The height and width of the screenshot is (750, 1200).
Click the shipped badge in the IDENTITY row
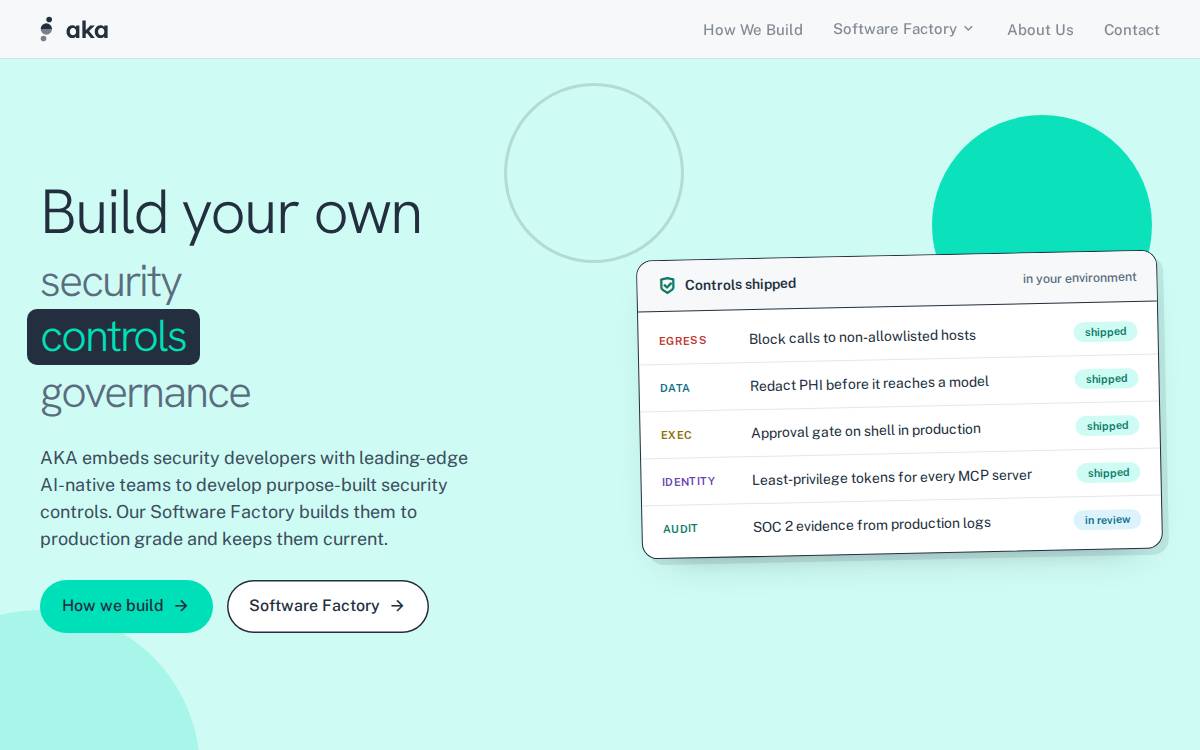coord(1108,473)
